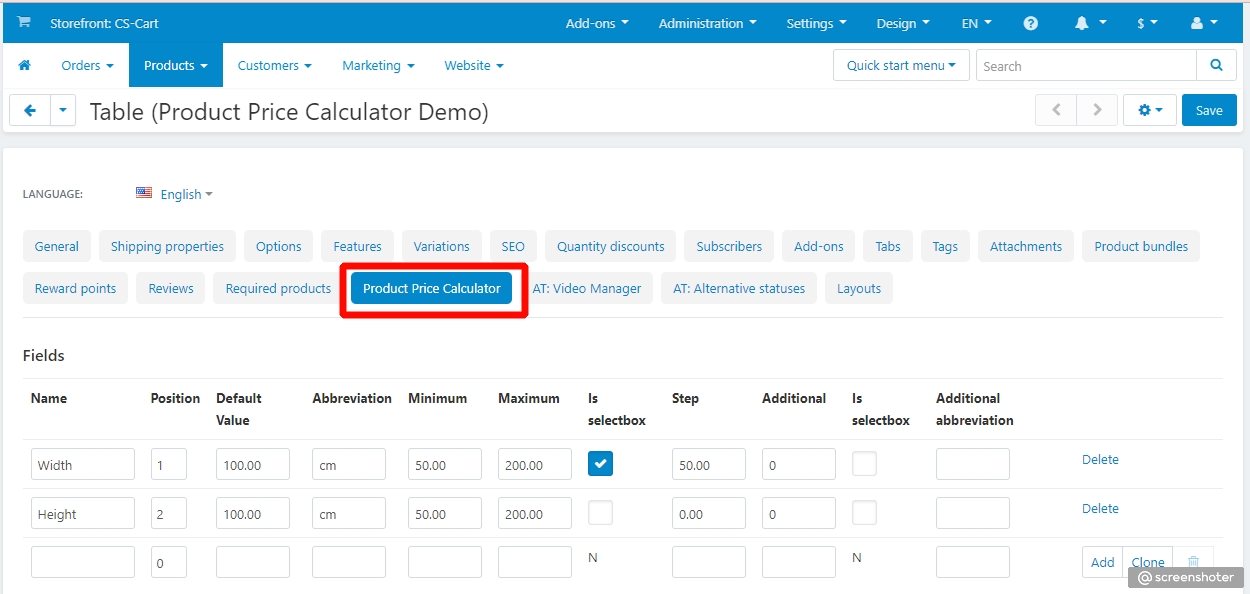1250x594 pixels.
Task: Uncheck Is selectbox for Width row
Action: click(x=600, y=464)
